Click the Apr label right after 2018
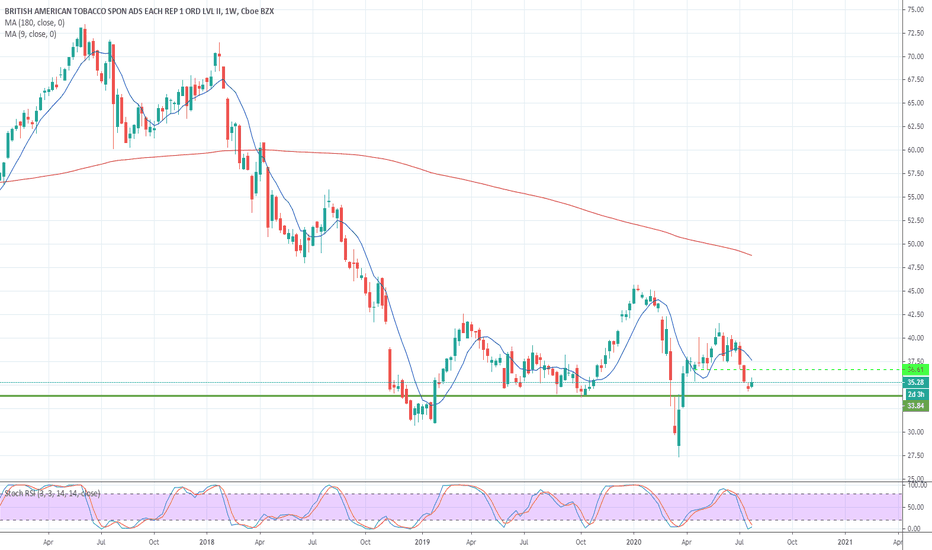This screenshot has height=550, width=932. tap(260, 542)
